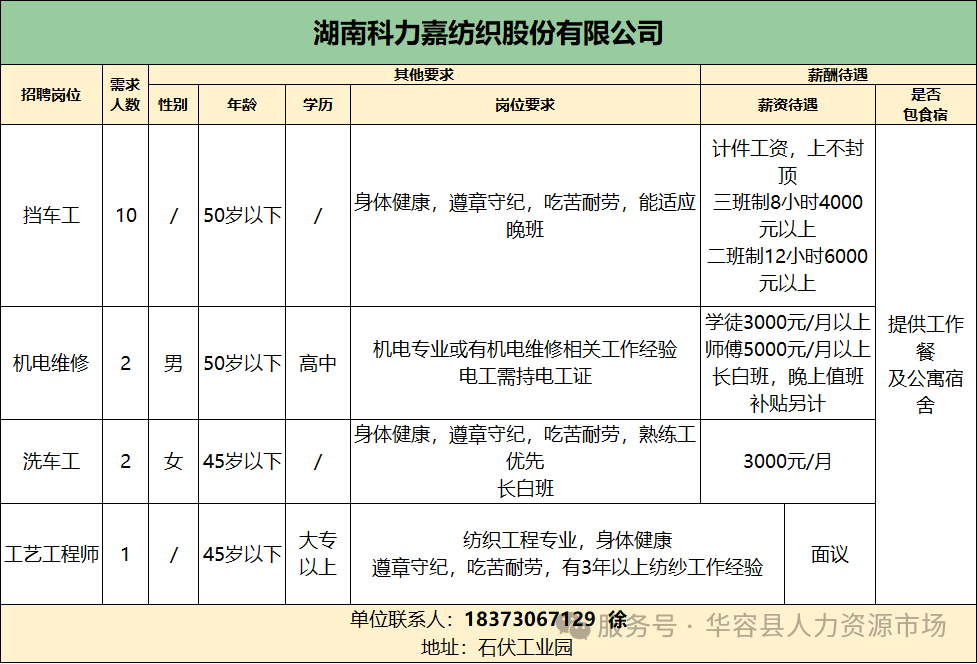This screenshot has width=977, height=664.
Task: Click the contact phone number 18373067129
Action: [530, 619]
